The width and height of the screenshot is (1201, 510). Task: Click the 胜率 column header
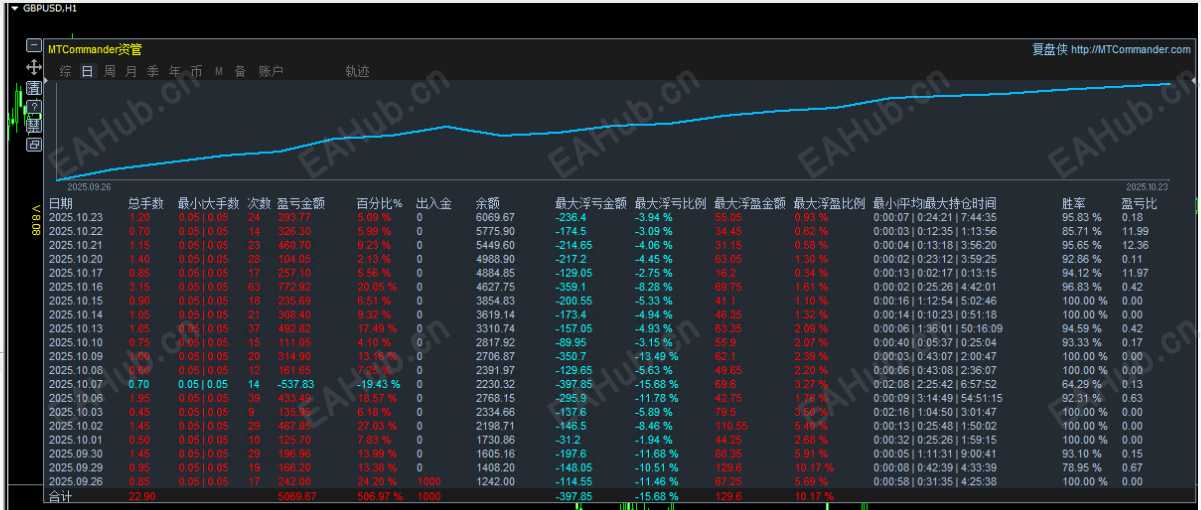(x=1074, y=204)
